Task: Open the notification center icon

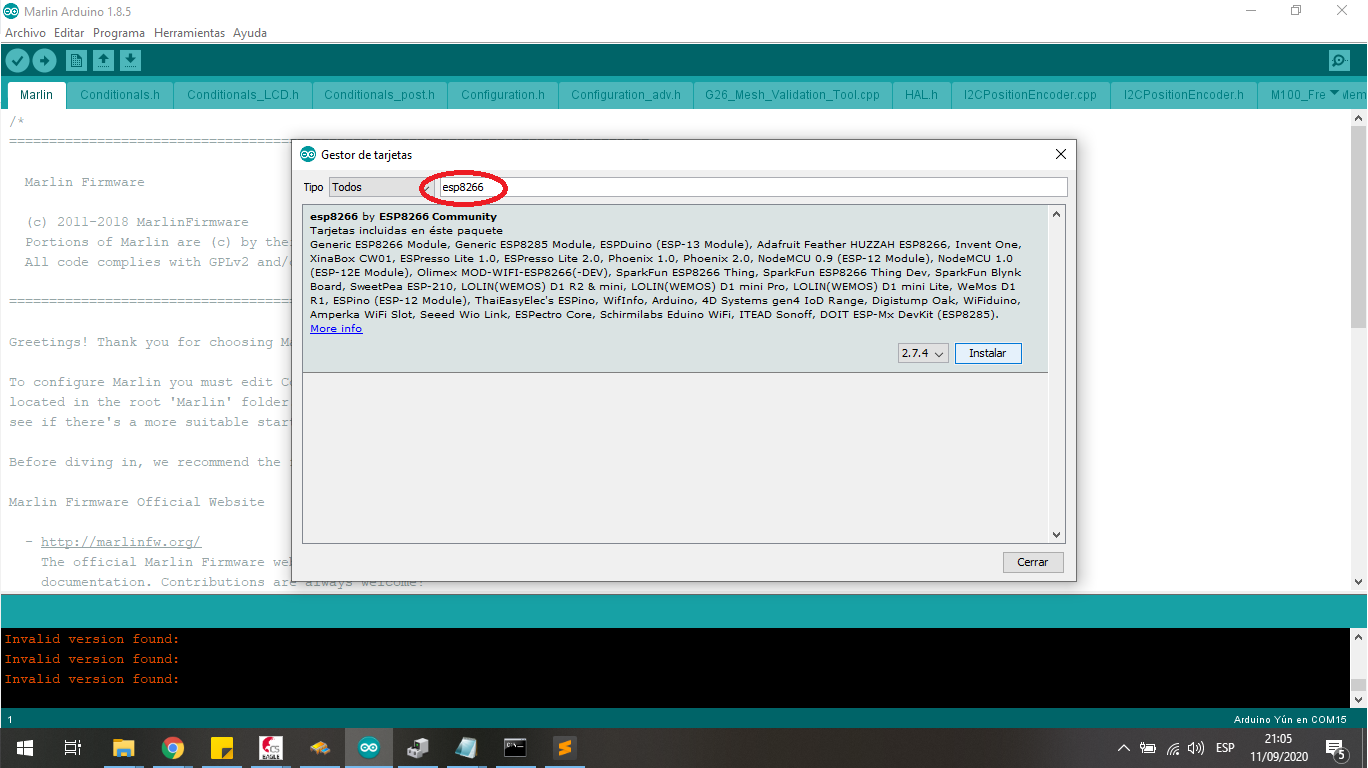Action: (x=1335, y=748)
